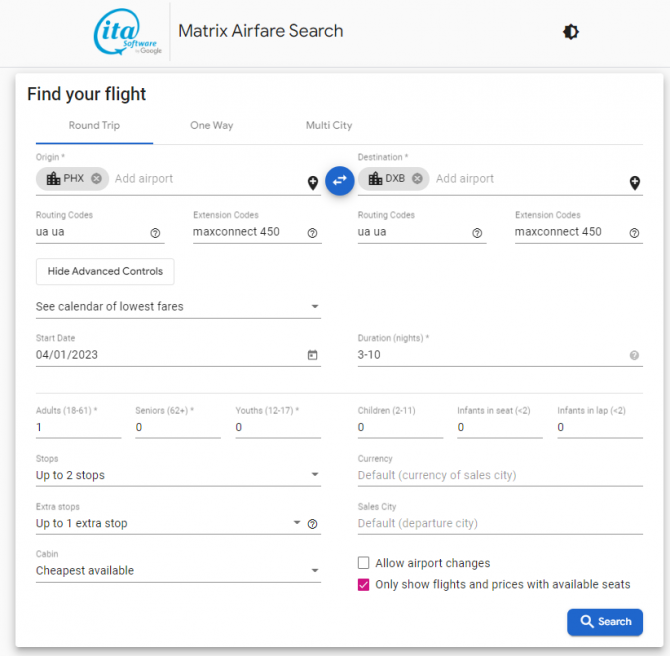This screenshot has height=656, width=670.
Task: Switch to the Round Trip tab
Action: pyautogui.click(x=94, y=126)
